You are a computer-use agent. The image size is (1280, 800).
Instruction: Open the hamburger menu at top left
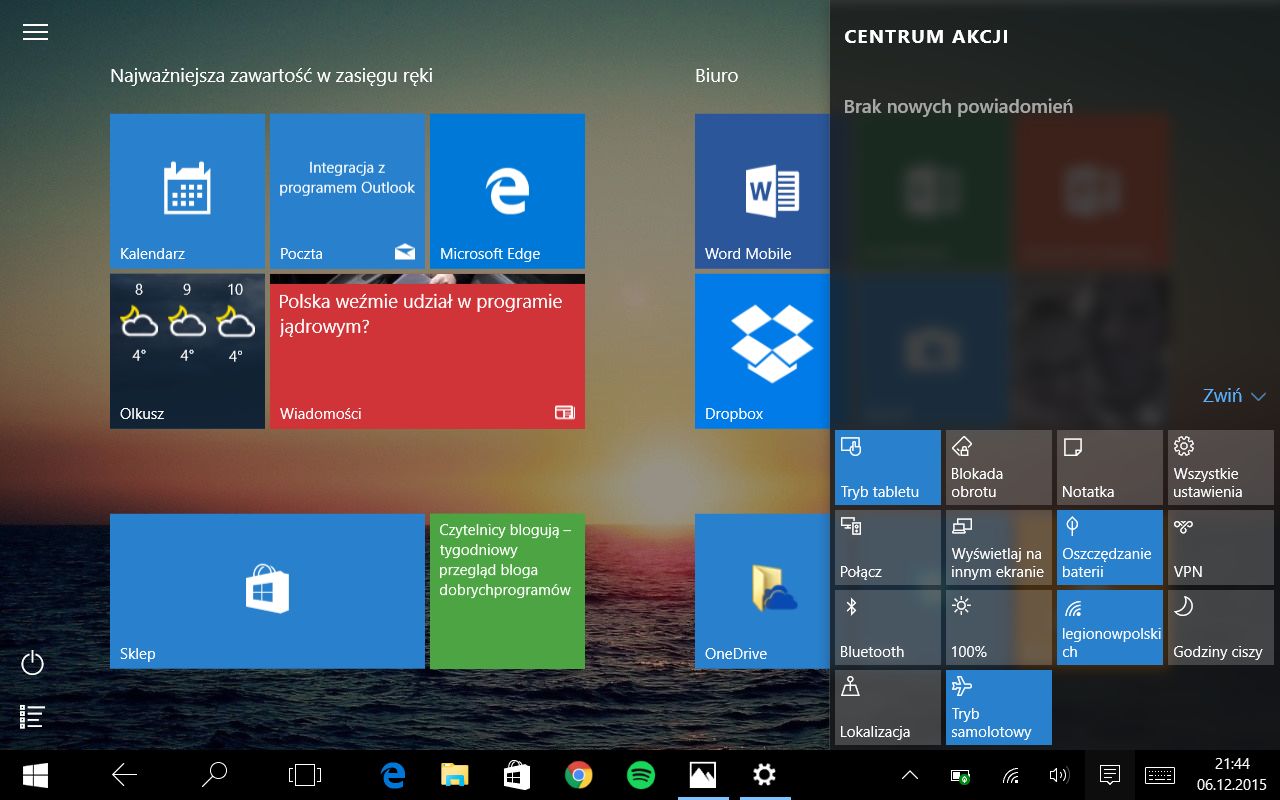tap(35, 32)
